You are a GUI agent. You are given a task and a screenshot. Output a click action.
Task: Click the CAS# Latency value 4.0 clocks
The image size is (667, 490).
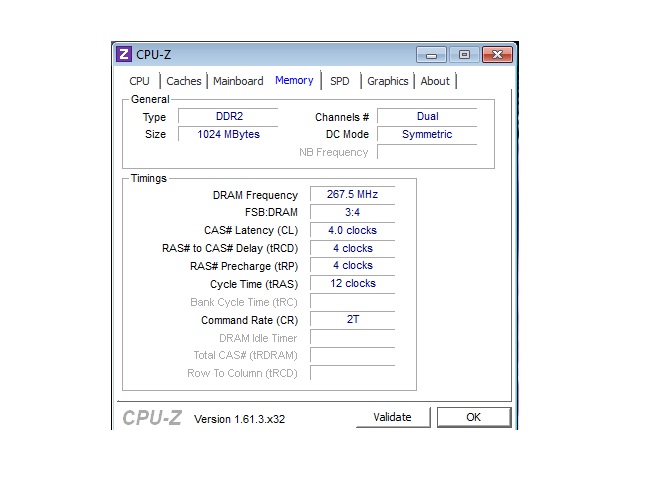(x=353, y=230)
